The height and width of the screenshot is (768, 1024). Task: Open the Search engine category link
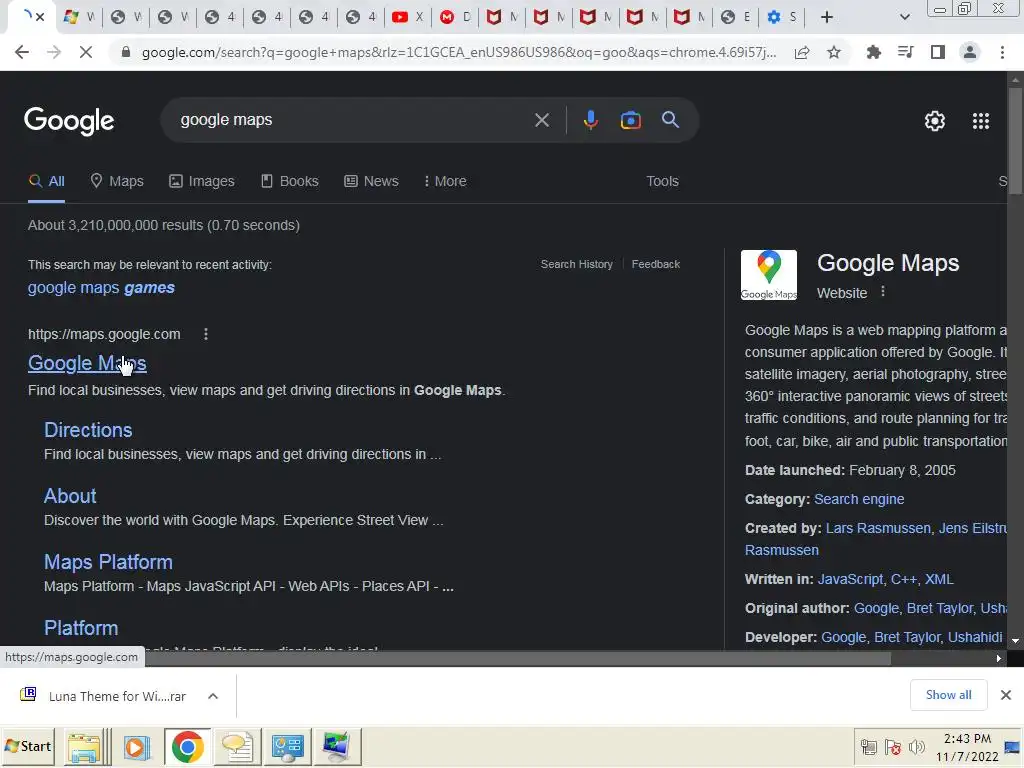click(x=859, y=500)
